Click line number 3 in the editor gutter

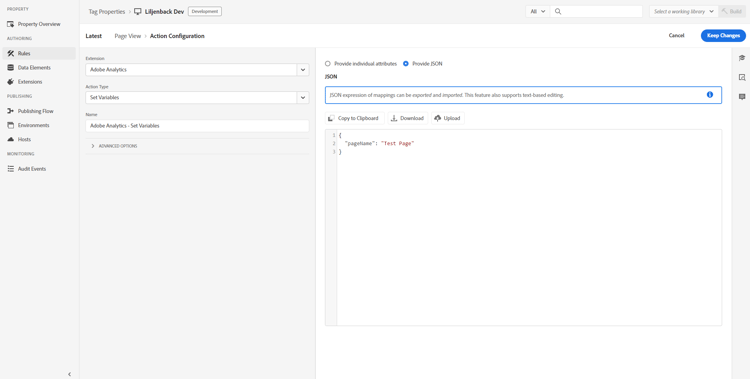click(333, 152)
